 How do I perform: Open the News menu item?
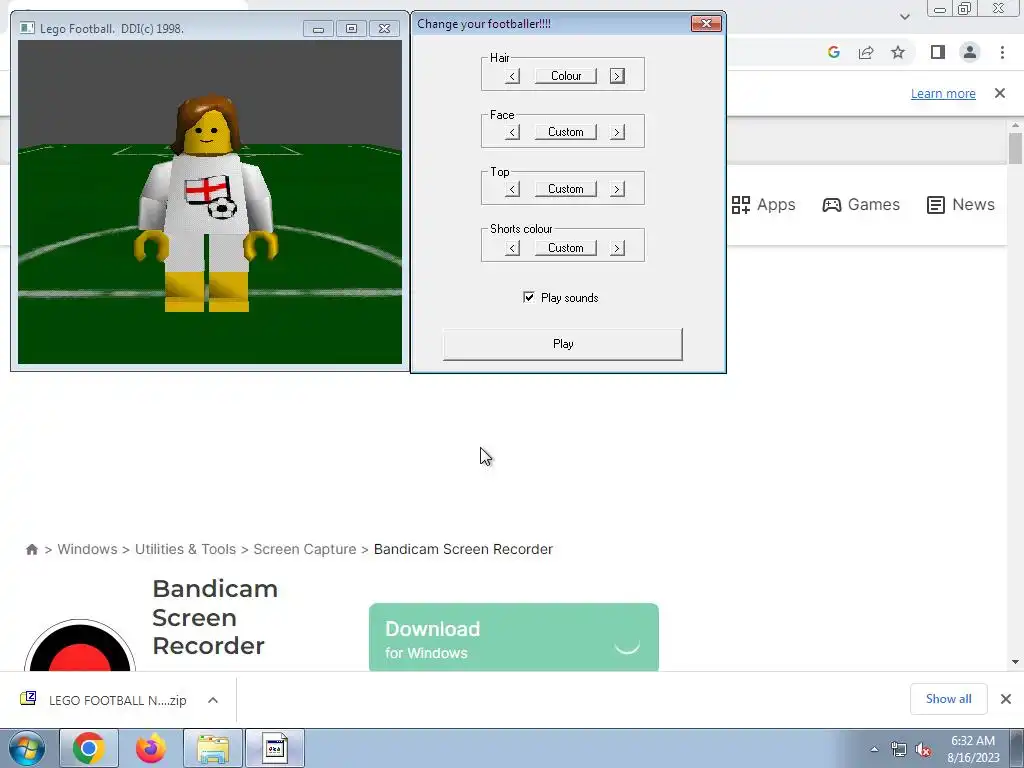(x=961, y=204)
